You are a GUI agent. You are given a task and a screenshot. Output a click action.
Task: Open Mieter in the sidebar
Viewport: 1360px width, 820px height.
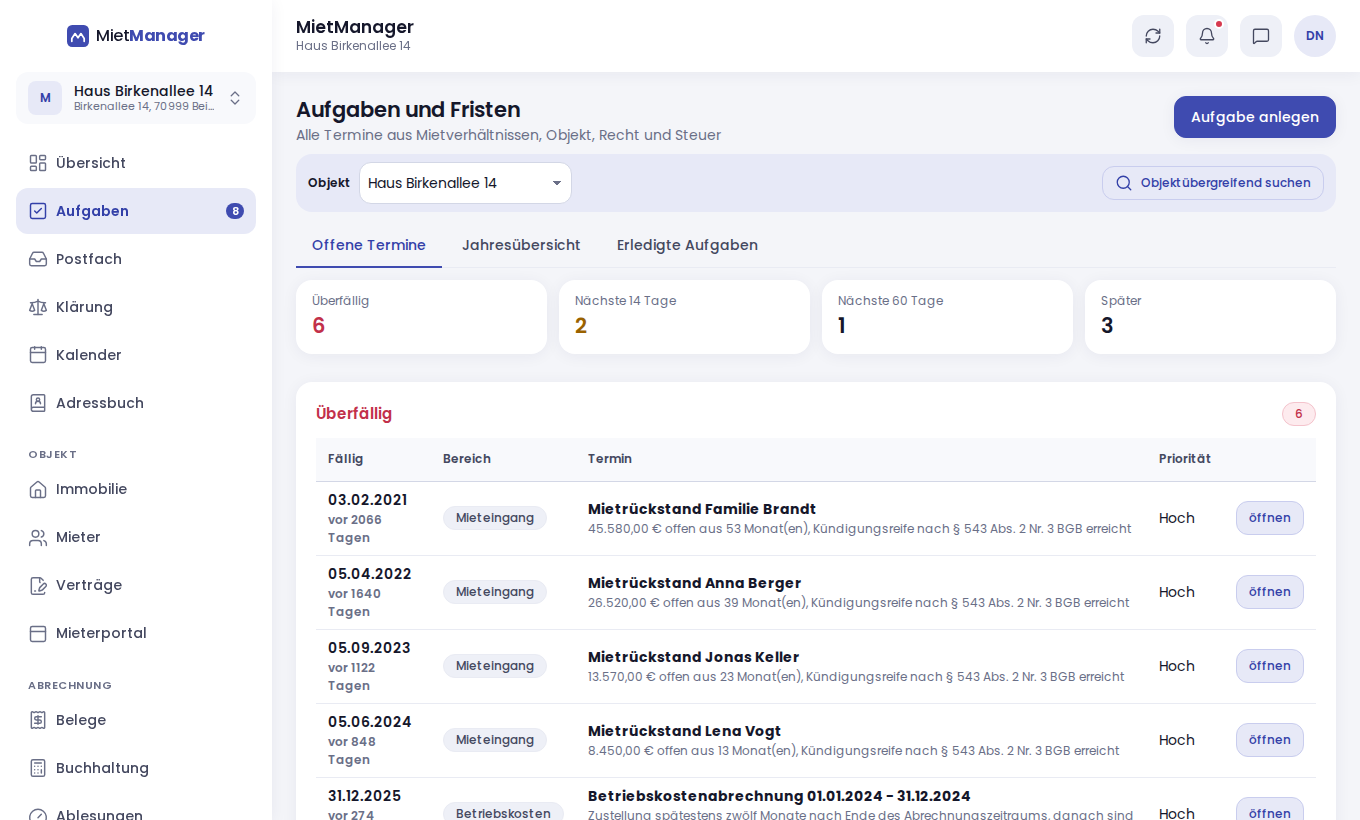(x=136, y=537)
